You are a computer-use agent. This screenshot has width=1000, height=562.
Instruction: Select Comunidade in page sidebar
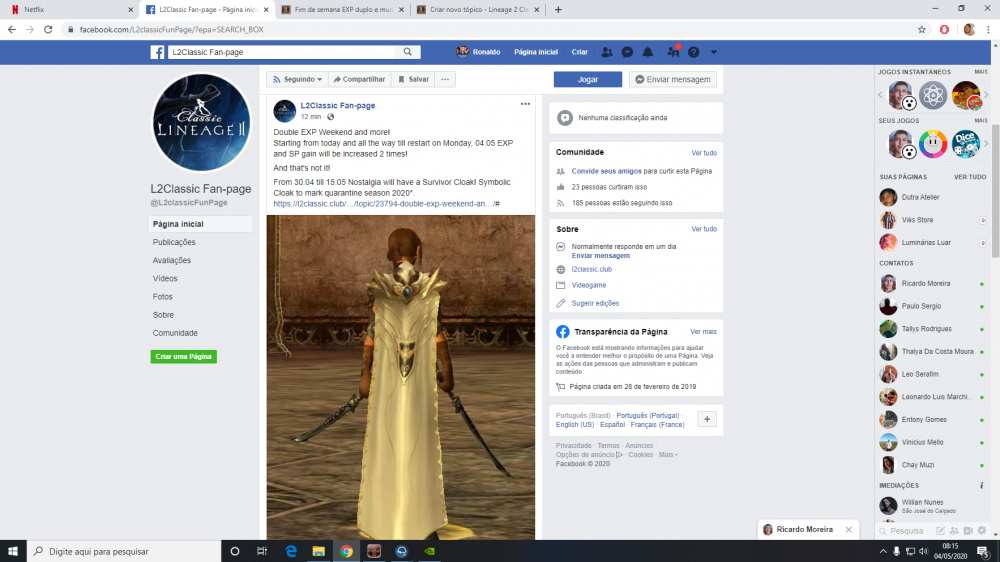coord(175,333)
